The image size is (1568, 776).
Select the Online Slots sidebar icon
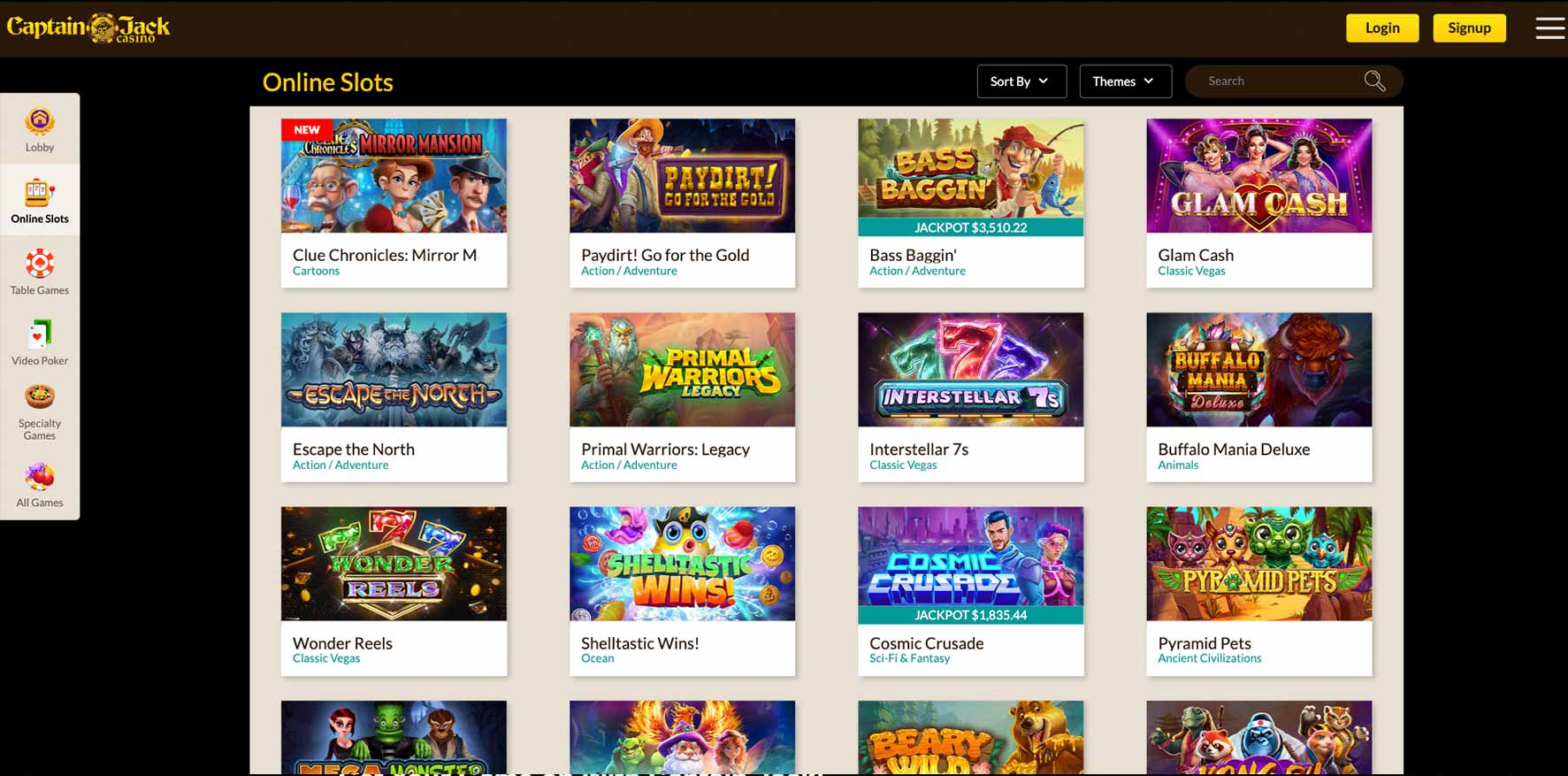pos(40,192)
